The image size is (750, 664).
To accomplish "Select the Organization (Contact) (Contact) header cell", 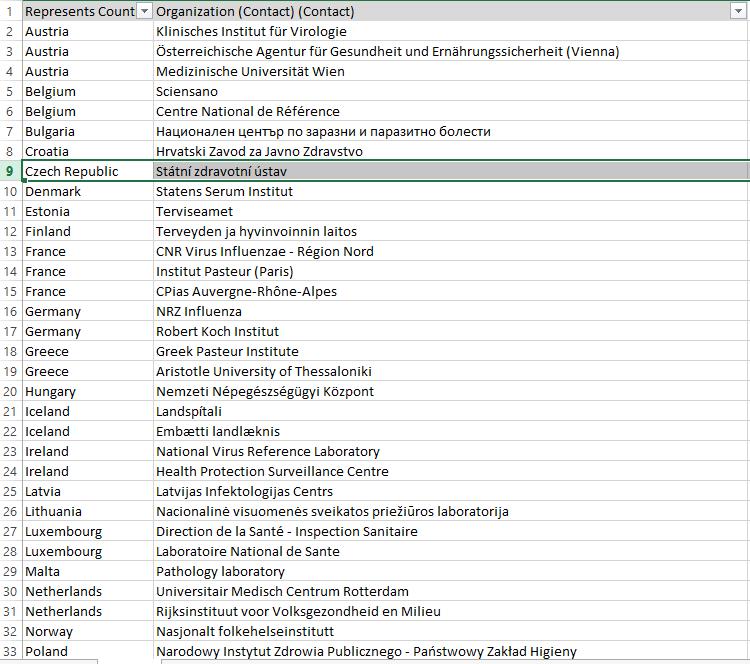I will tap(451, 11).
